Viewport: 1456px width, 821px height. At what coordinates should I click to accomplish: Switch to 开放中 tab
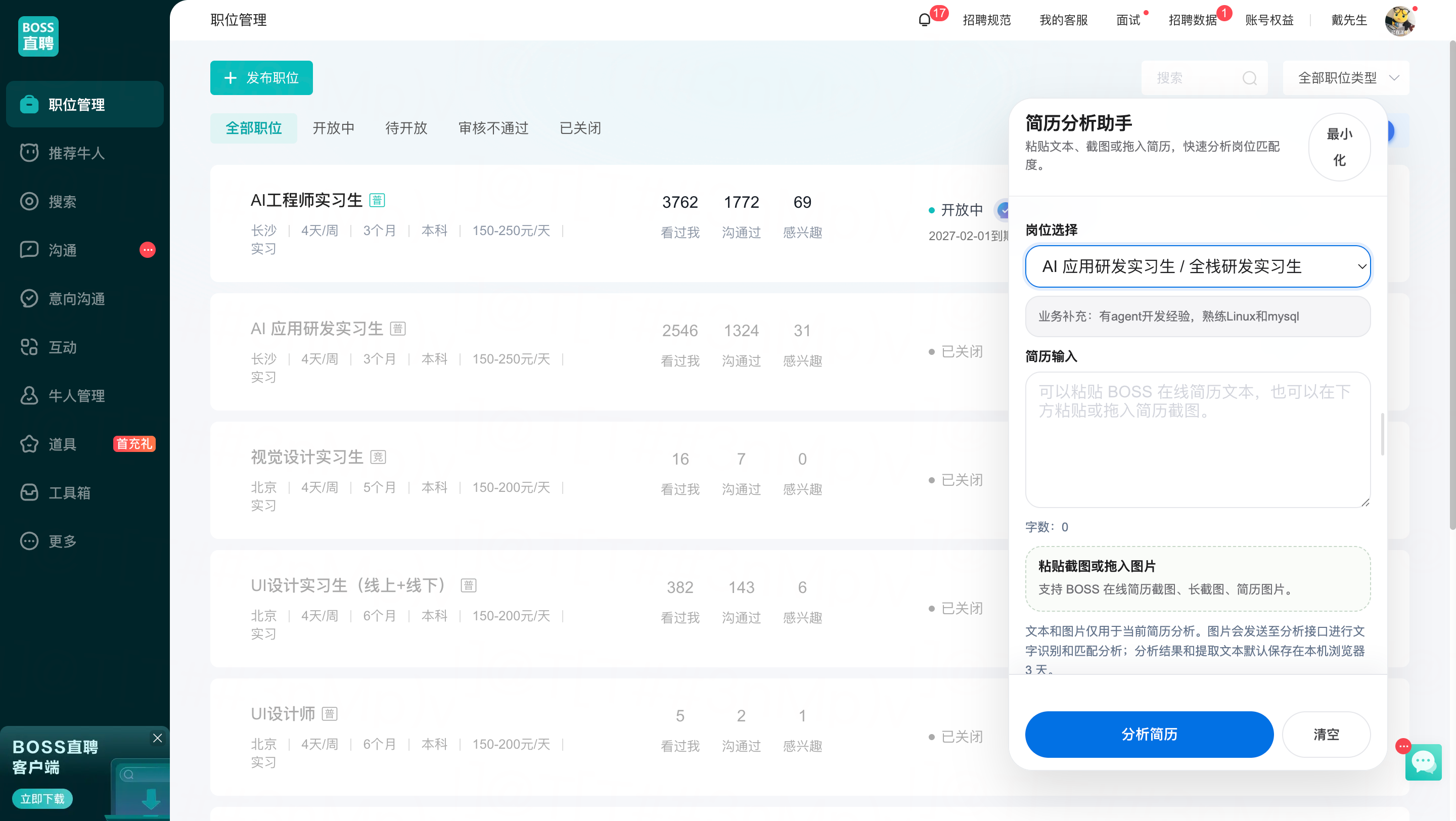point(334,128)
